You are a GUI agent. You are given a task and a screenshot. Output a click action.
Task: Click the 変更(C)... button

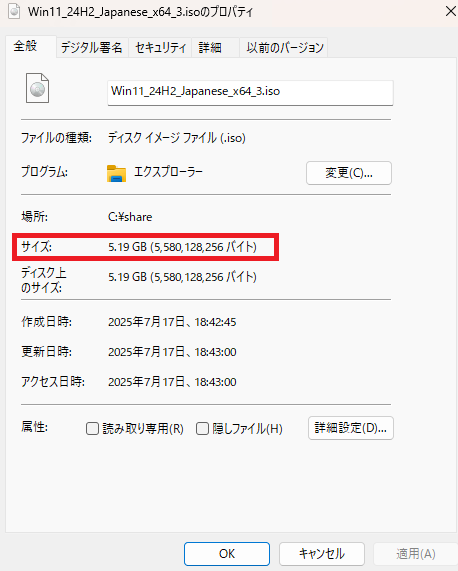click(x=349, y=173)
